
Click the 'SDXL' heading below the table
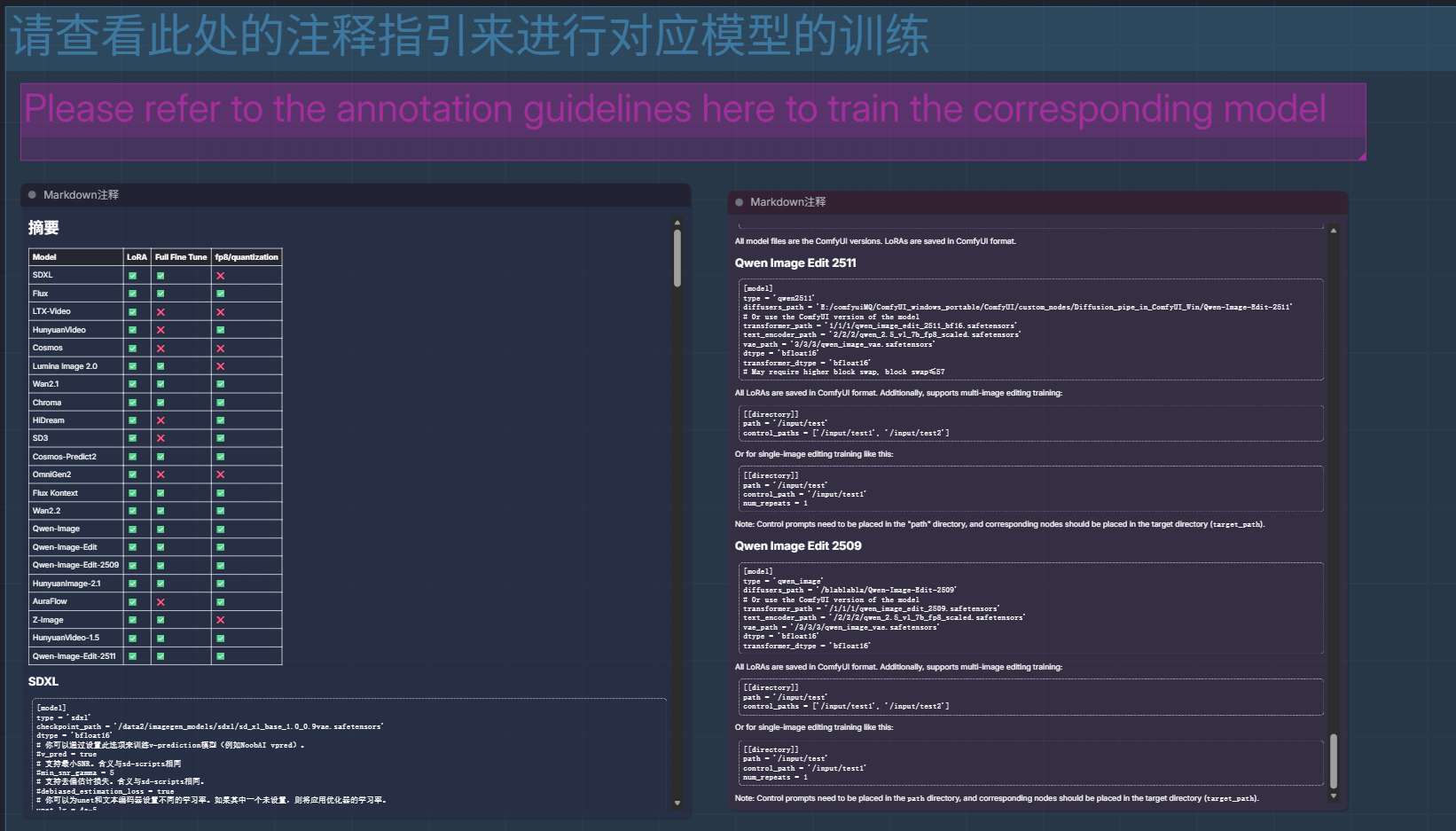(43, 682)
